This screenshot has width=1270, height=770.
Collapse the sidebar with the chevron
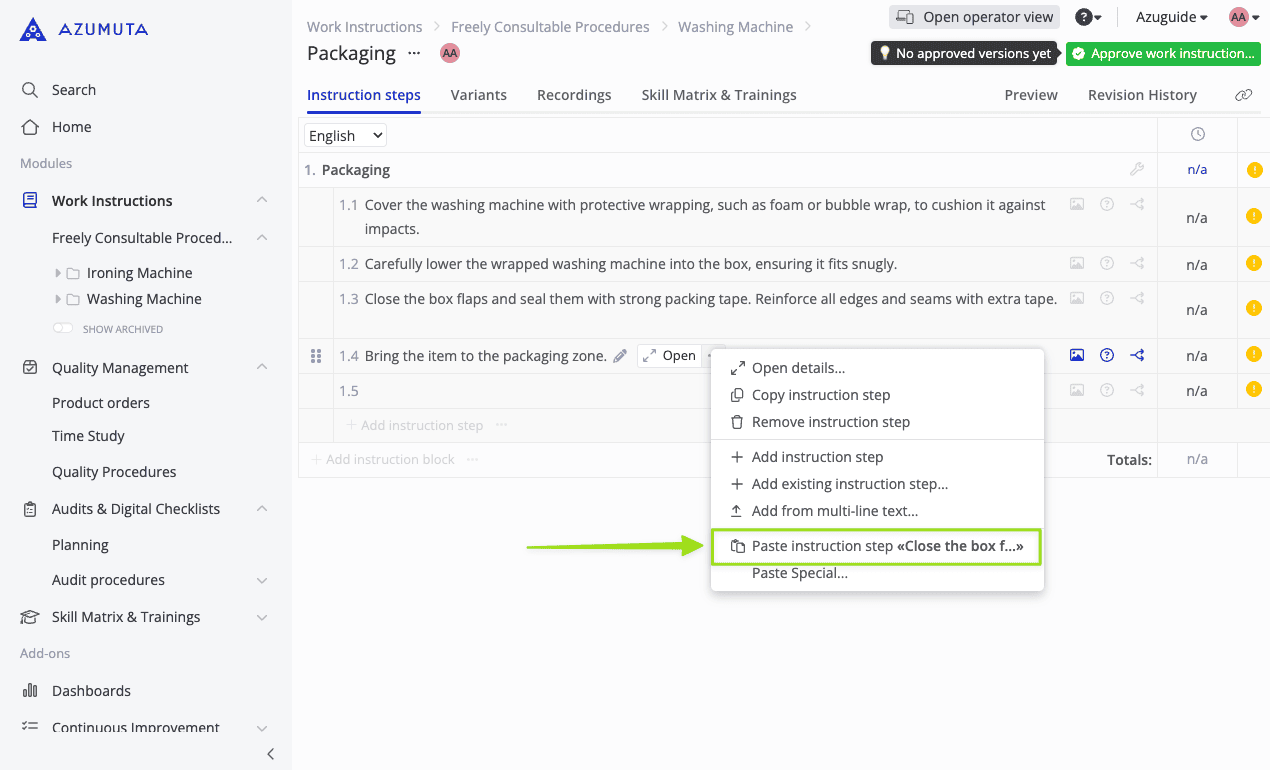pos(270,754)
